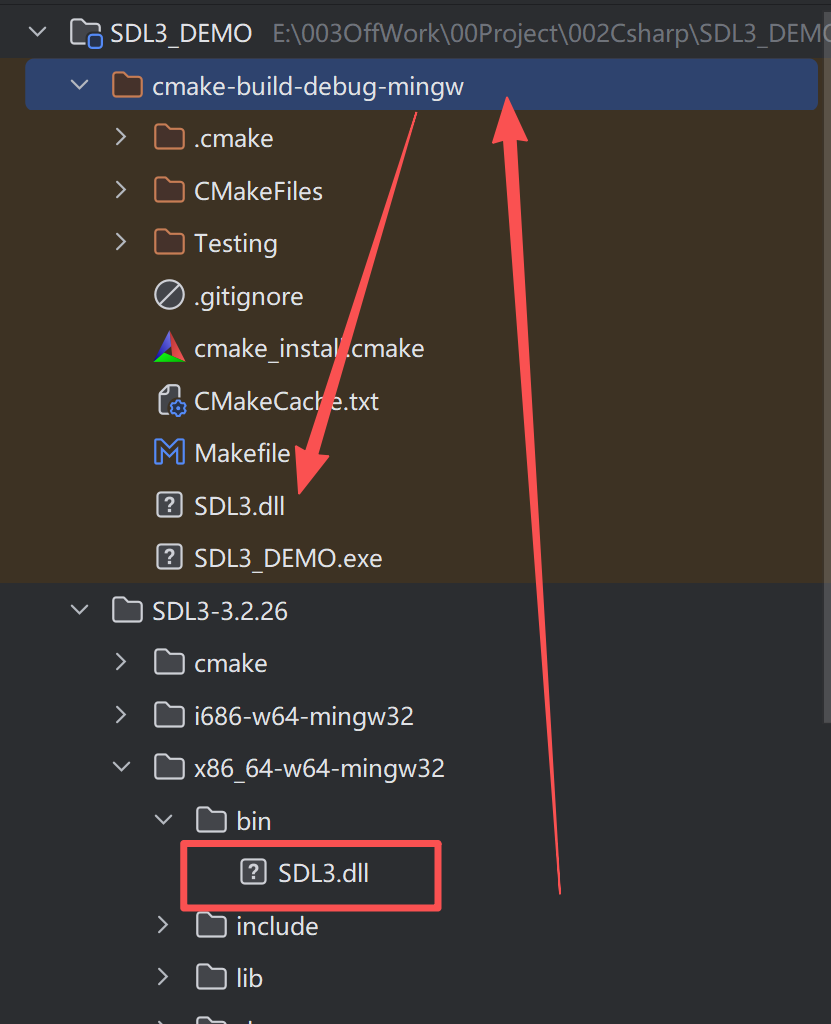
Task: Click the SDL3_DEMO project module icon
Action: tap(86, 33)
